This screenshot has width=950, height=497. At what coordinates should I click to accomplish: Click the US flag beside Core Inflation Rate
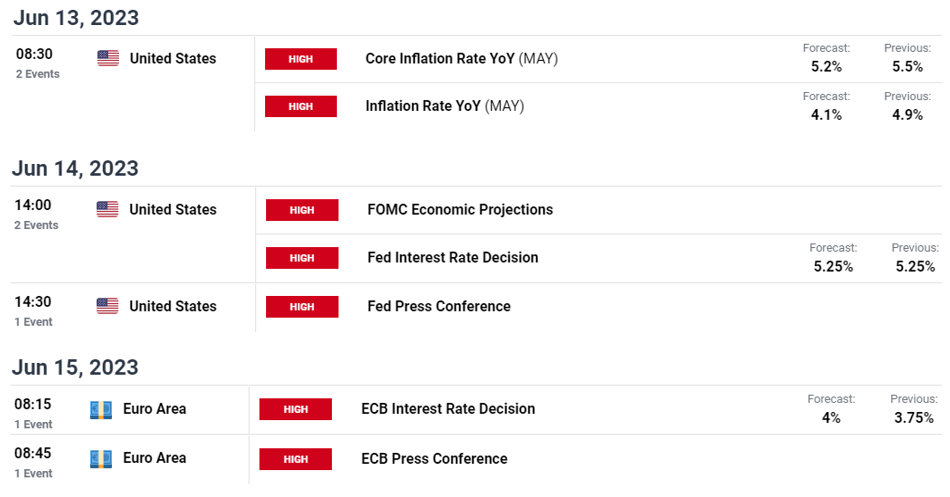(x=108, y=58)
